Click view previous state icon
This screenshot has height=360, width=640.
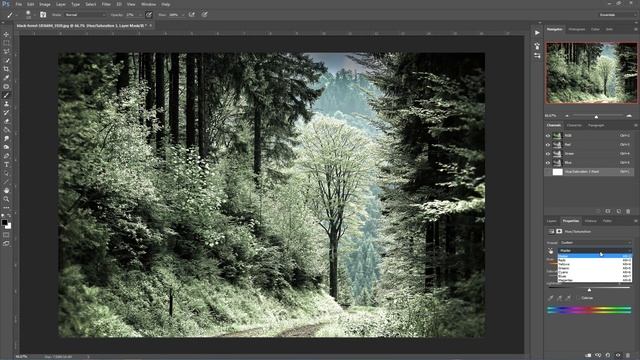[x=598, y=356]
